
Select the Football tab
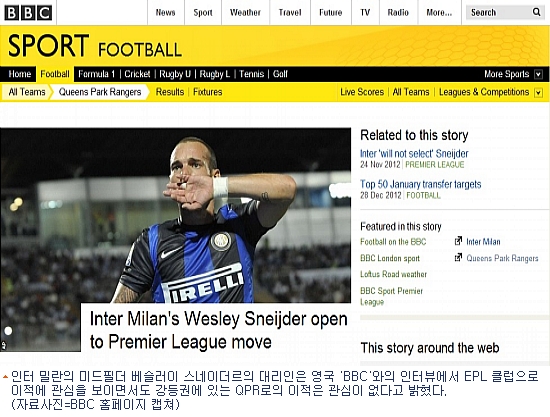(55, 74)
